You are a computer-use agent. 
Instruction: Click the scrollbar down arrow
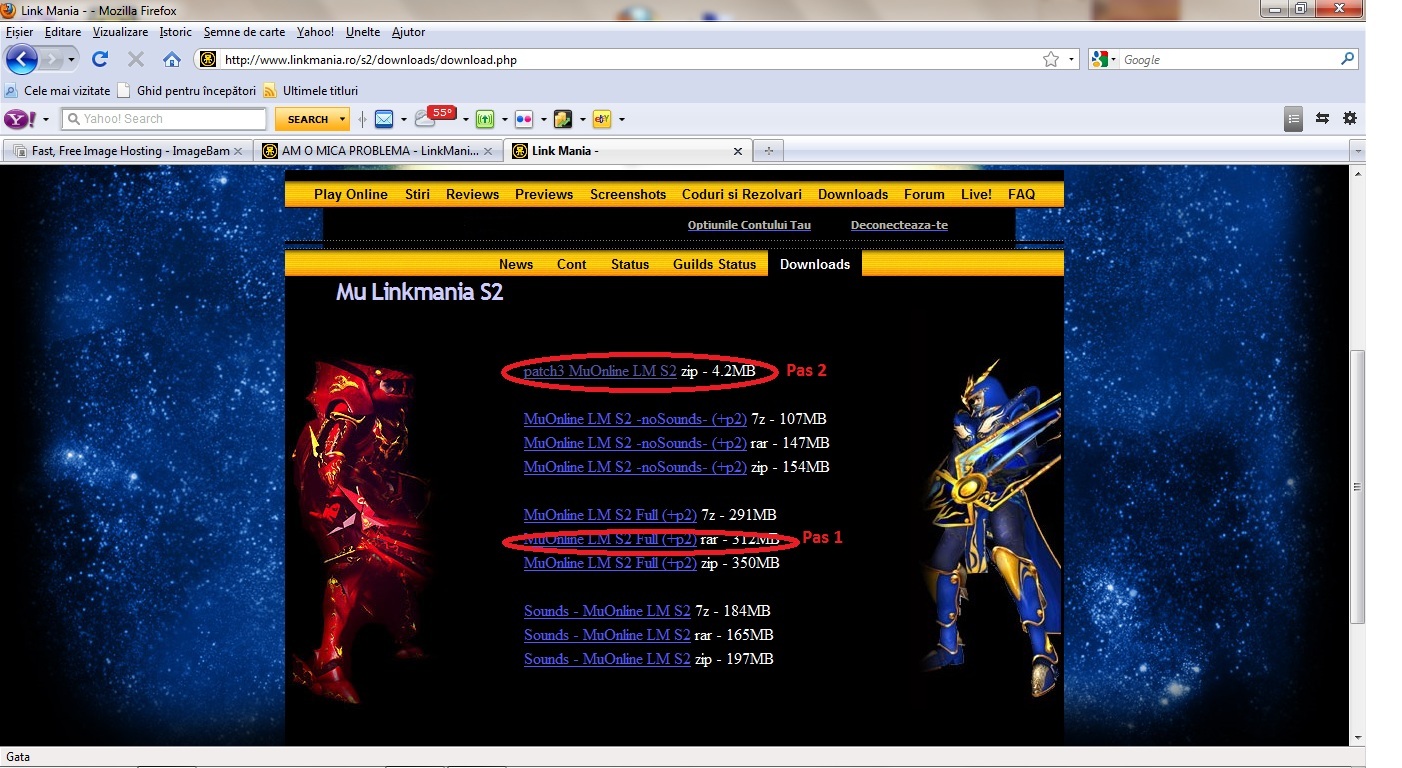1357,738
